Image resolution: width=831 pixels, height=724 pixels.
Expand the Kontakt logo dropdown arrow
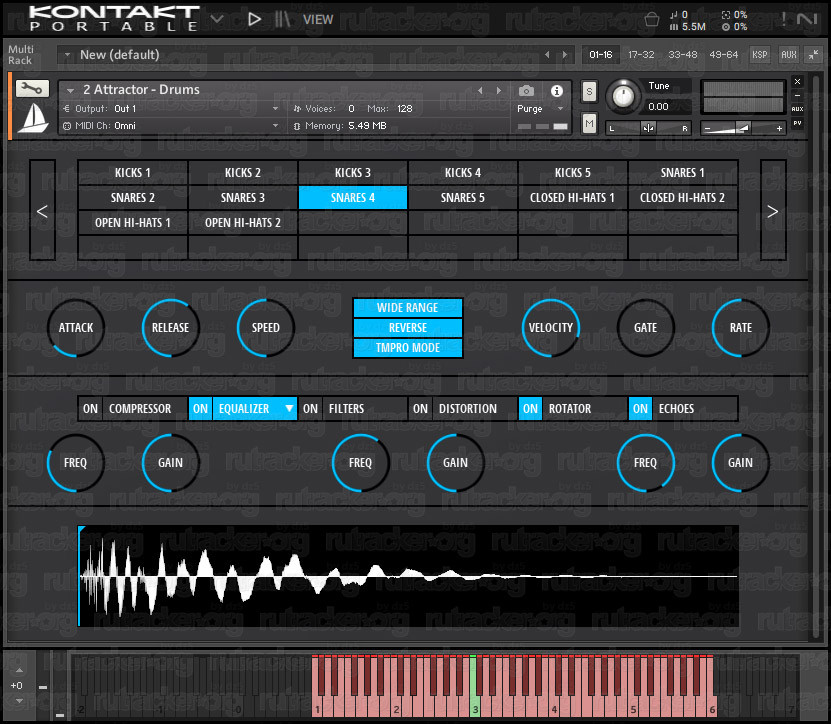click(217, 19)
